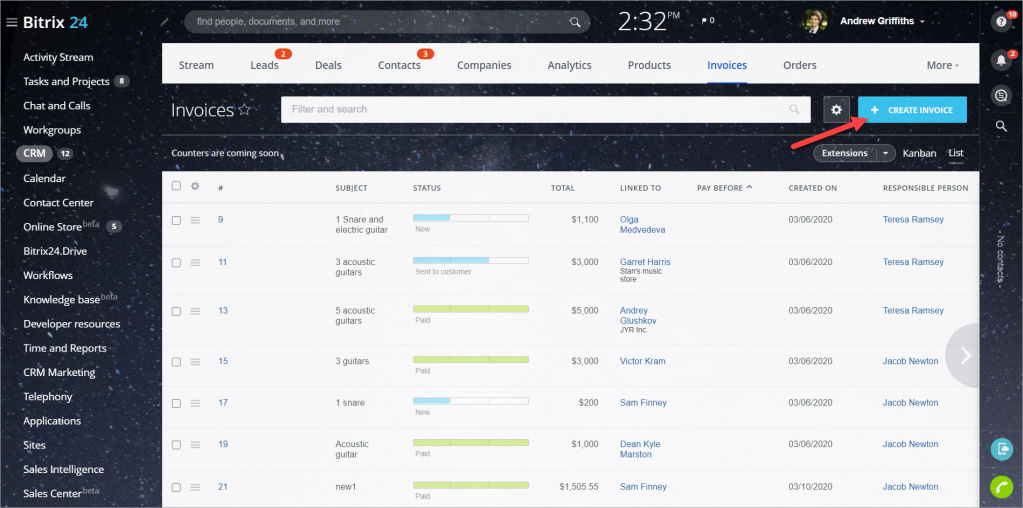The image size is (1023, 508).
Task: Open invoice number 13 link
Action: [223, 310]
